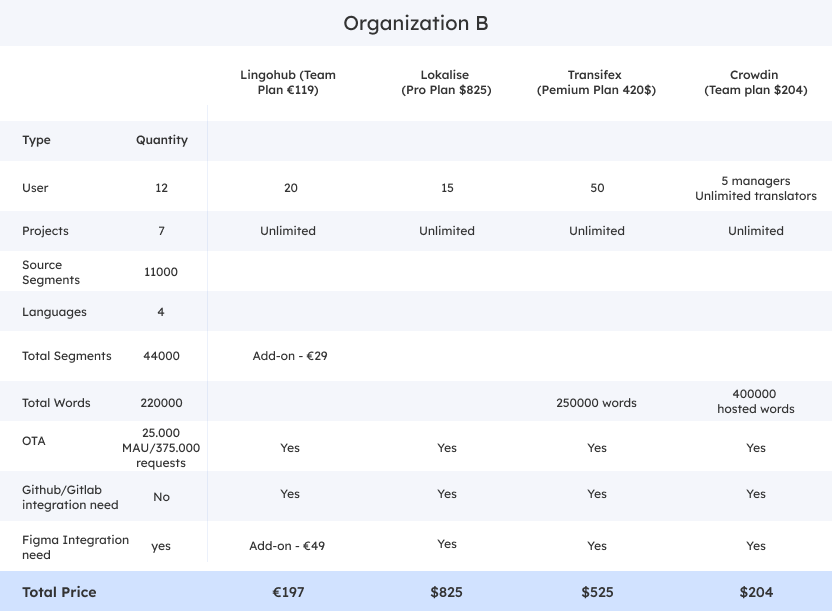Click '5 managers Unlimited translators' cell

point(756,188)
